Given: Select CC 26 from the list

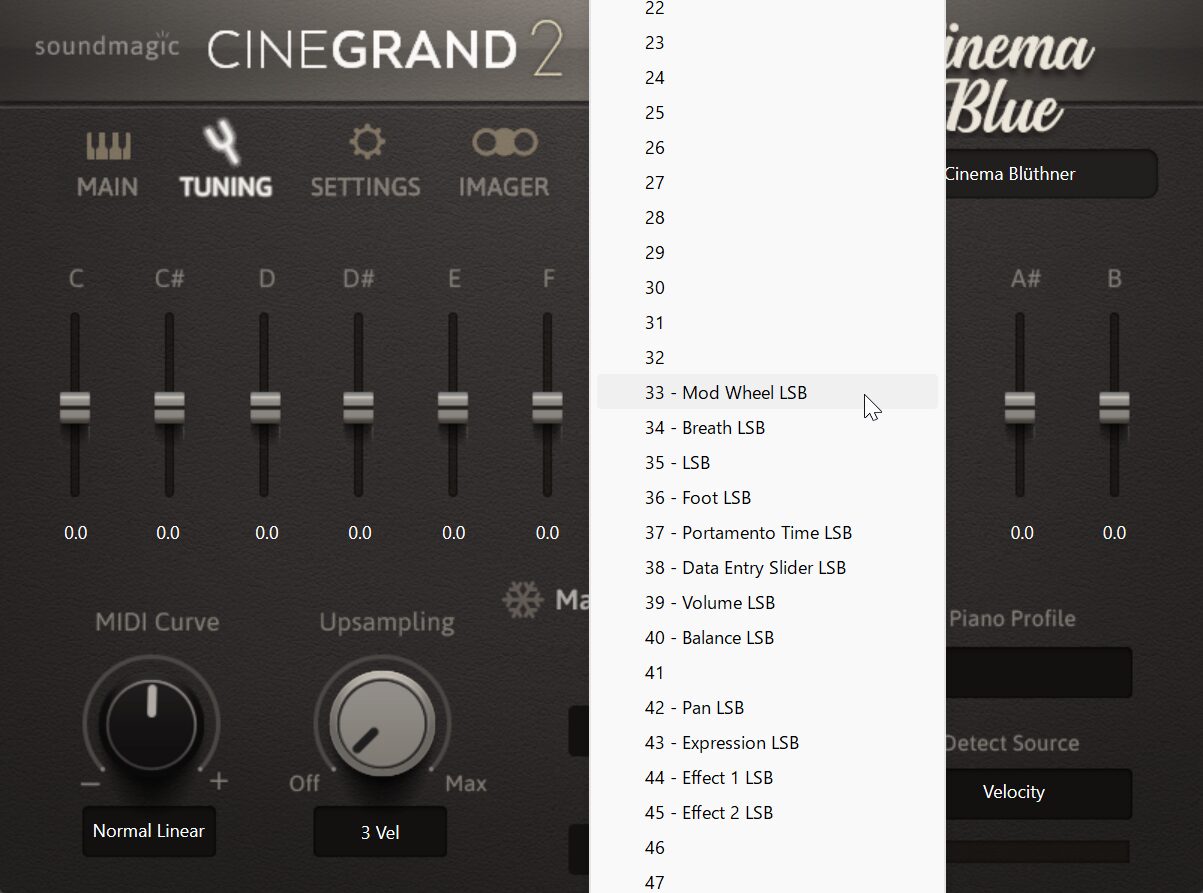Looking at the screenshot, I should [767, 148].
